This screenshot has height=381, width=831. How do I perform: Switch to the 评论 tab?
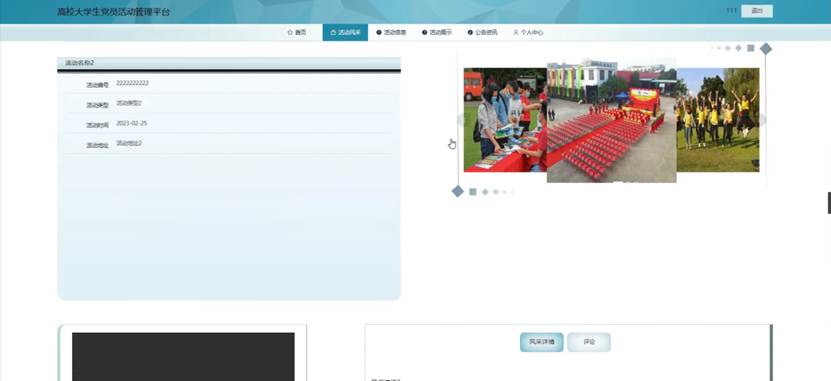tap(589, 342)
